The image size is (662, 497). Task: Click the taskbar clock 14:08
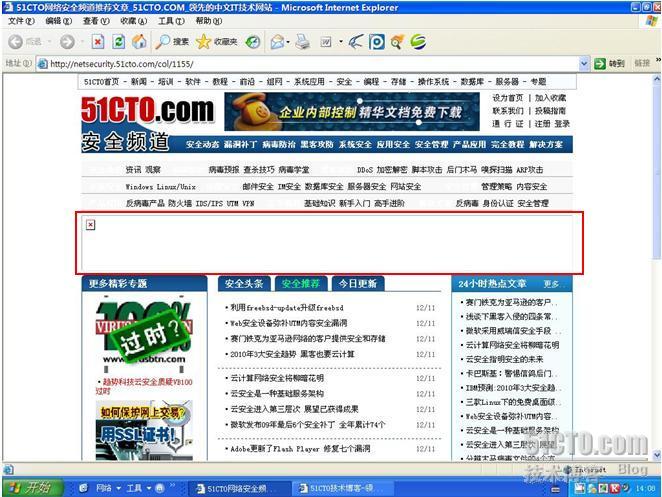click(646, 489)
